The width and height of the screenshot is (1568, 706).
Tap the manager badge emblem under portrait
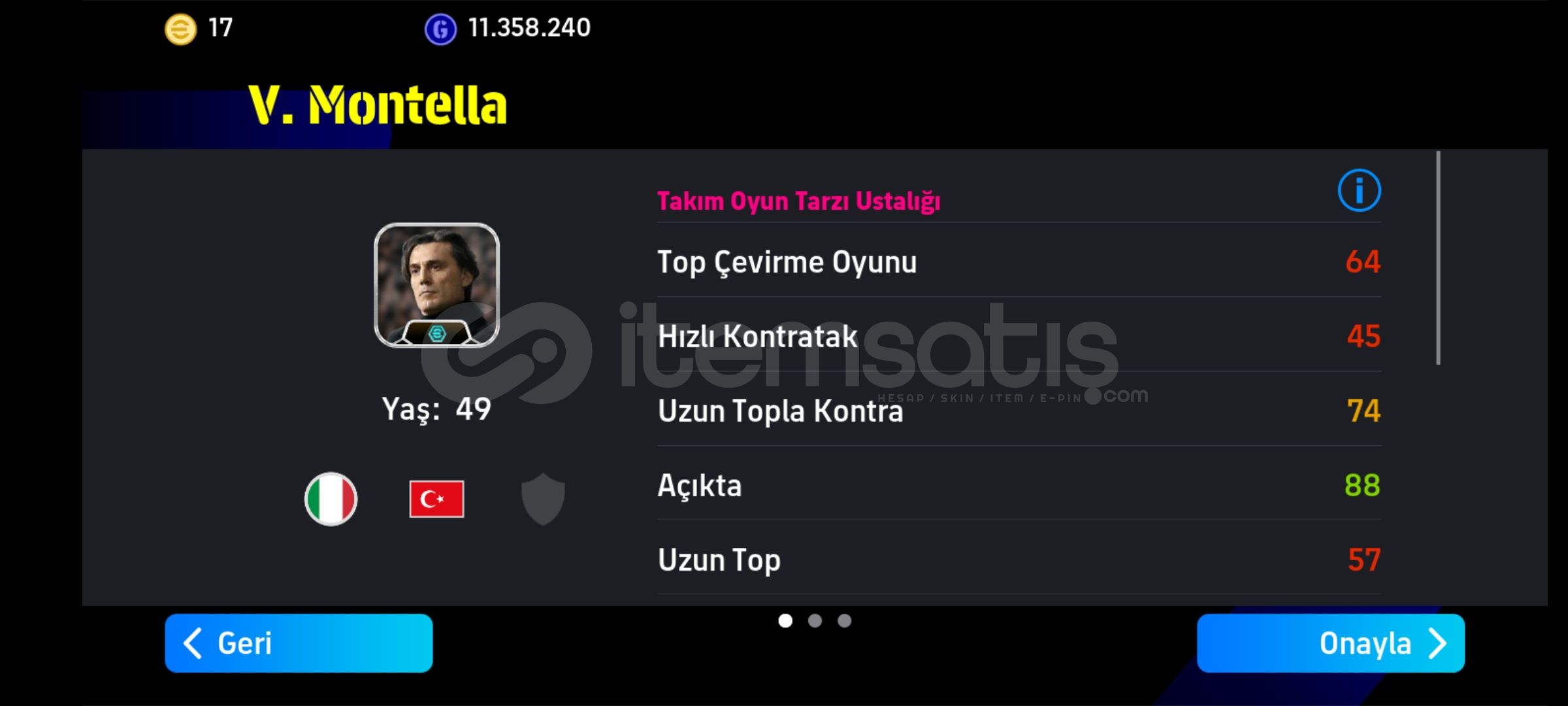436,333
